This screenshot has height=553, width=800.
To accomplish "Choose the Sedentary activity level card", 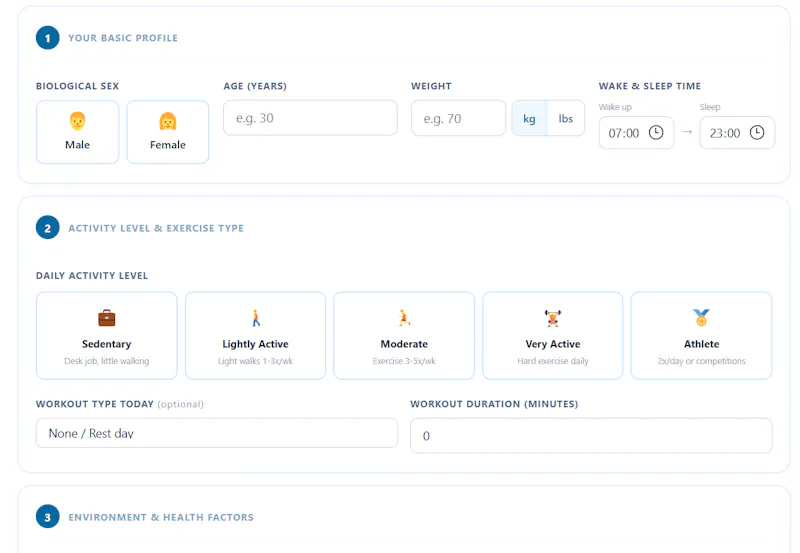I will 107,336.
